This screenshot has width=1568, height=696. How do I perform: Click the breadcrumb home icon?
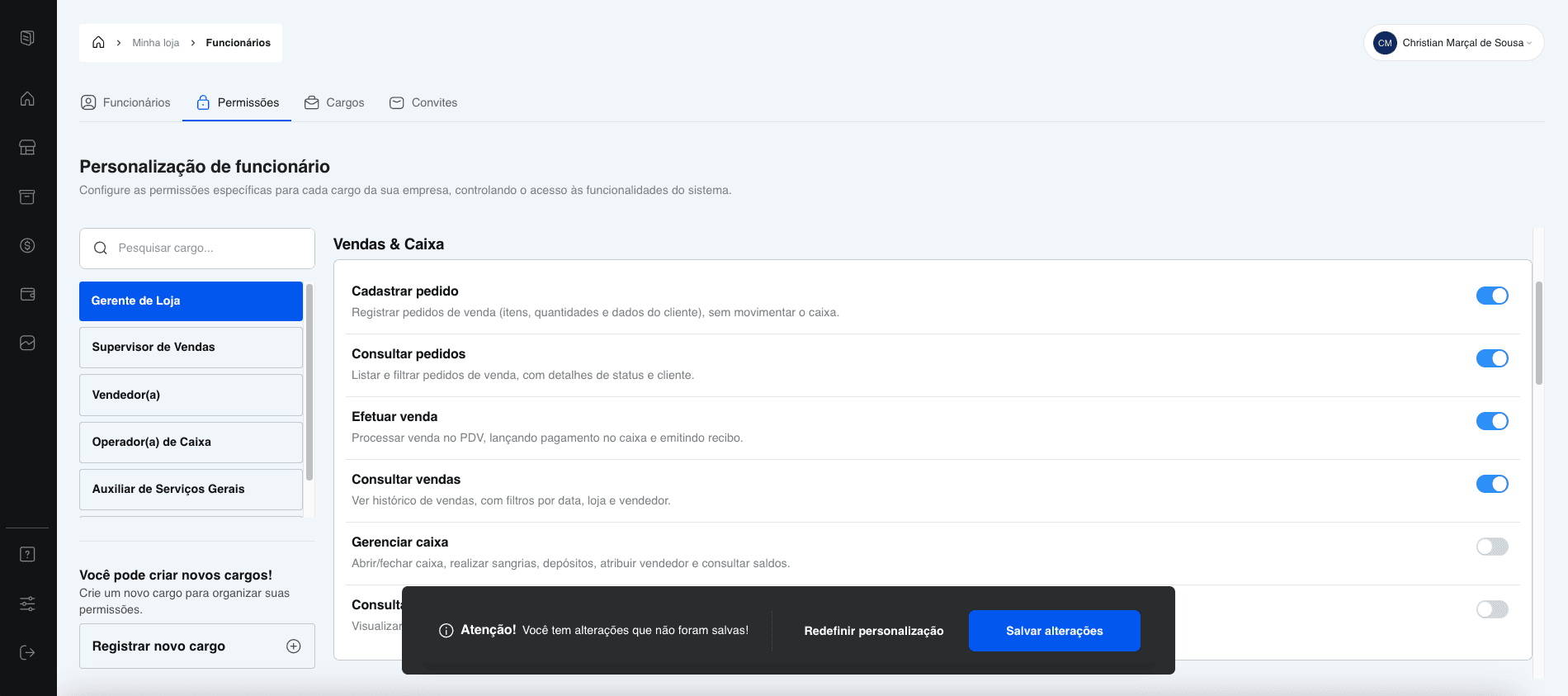[98, 43]
